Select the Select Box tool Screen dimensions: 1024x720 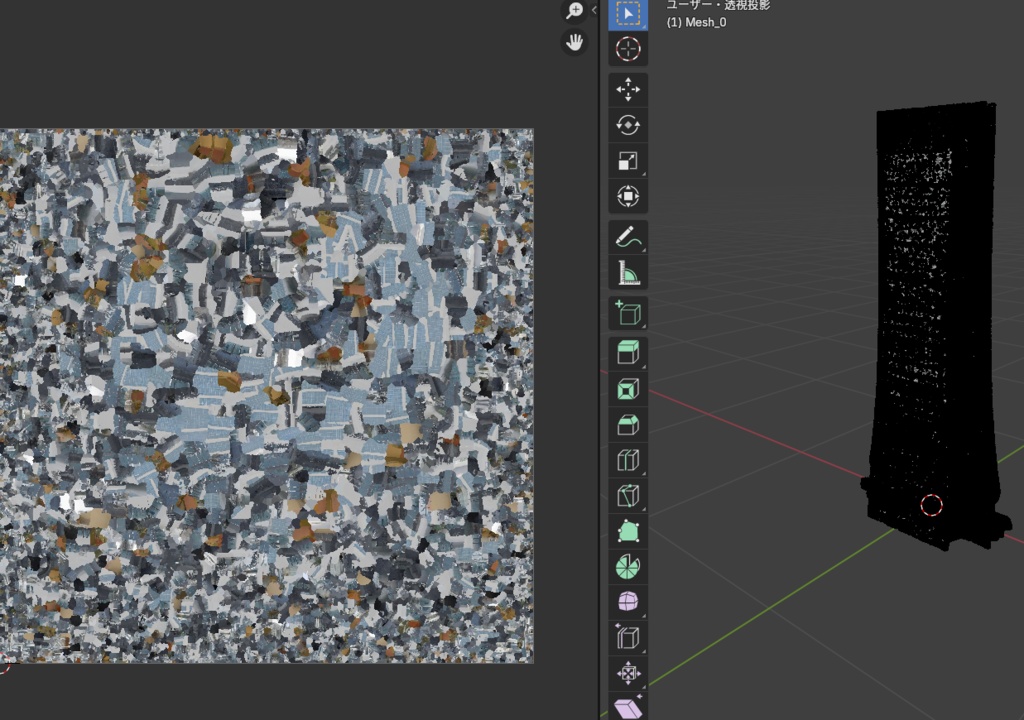pos(628,14)
